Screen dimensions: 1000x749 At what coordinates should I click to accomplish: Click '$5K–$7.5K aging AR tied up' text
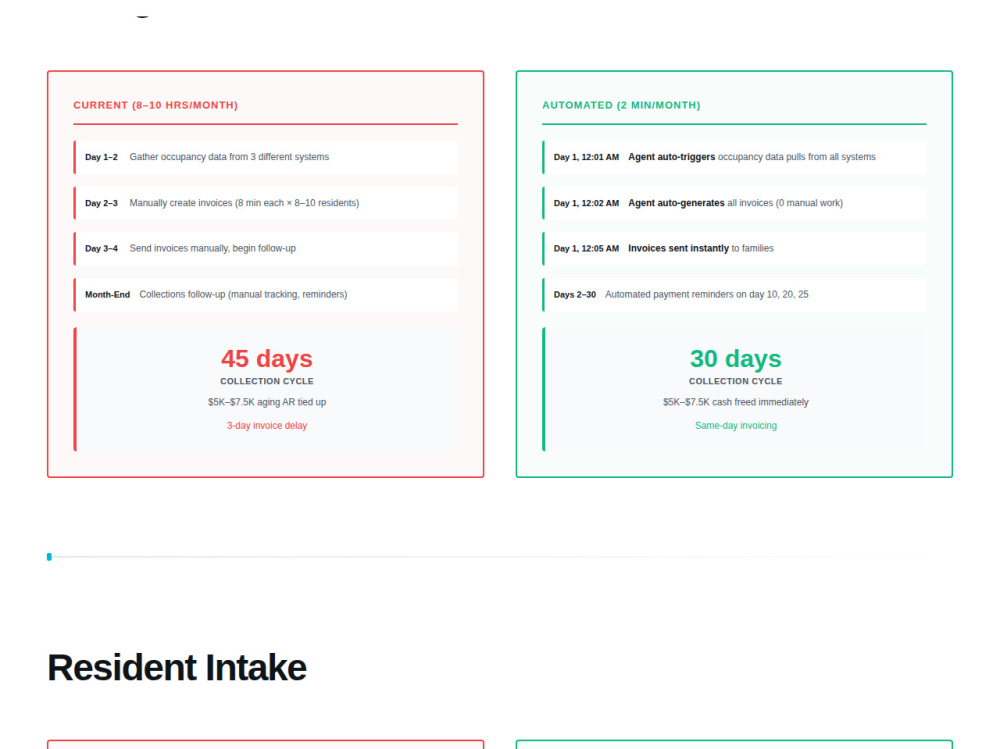pos(267,402)
